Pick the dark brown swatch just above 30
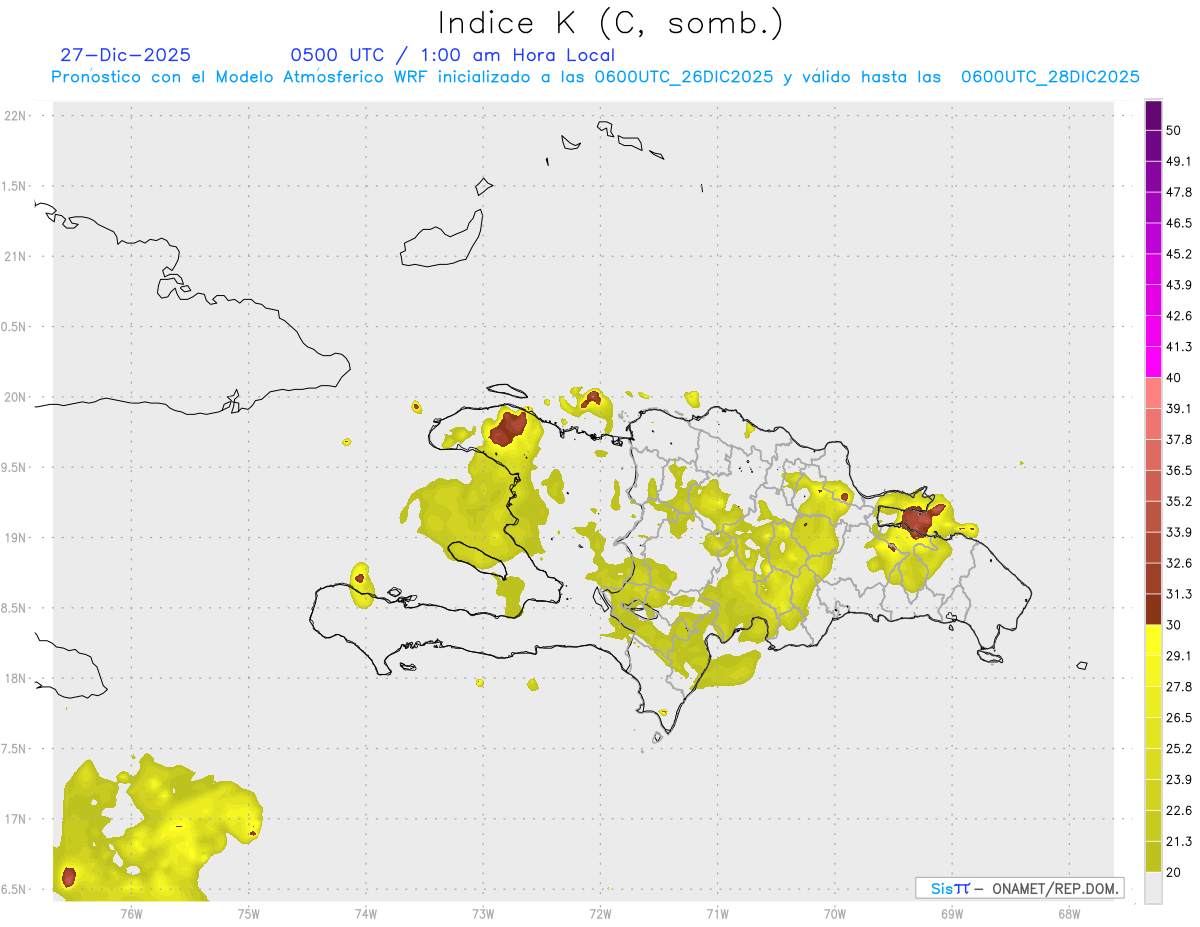Screen dimensions: 1200x927 (1153, 609)
